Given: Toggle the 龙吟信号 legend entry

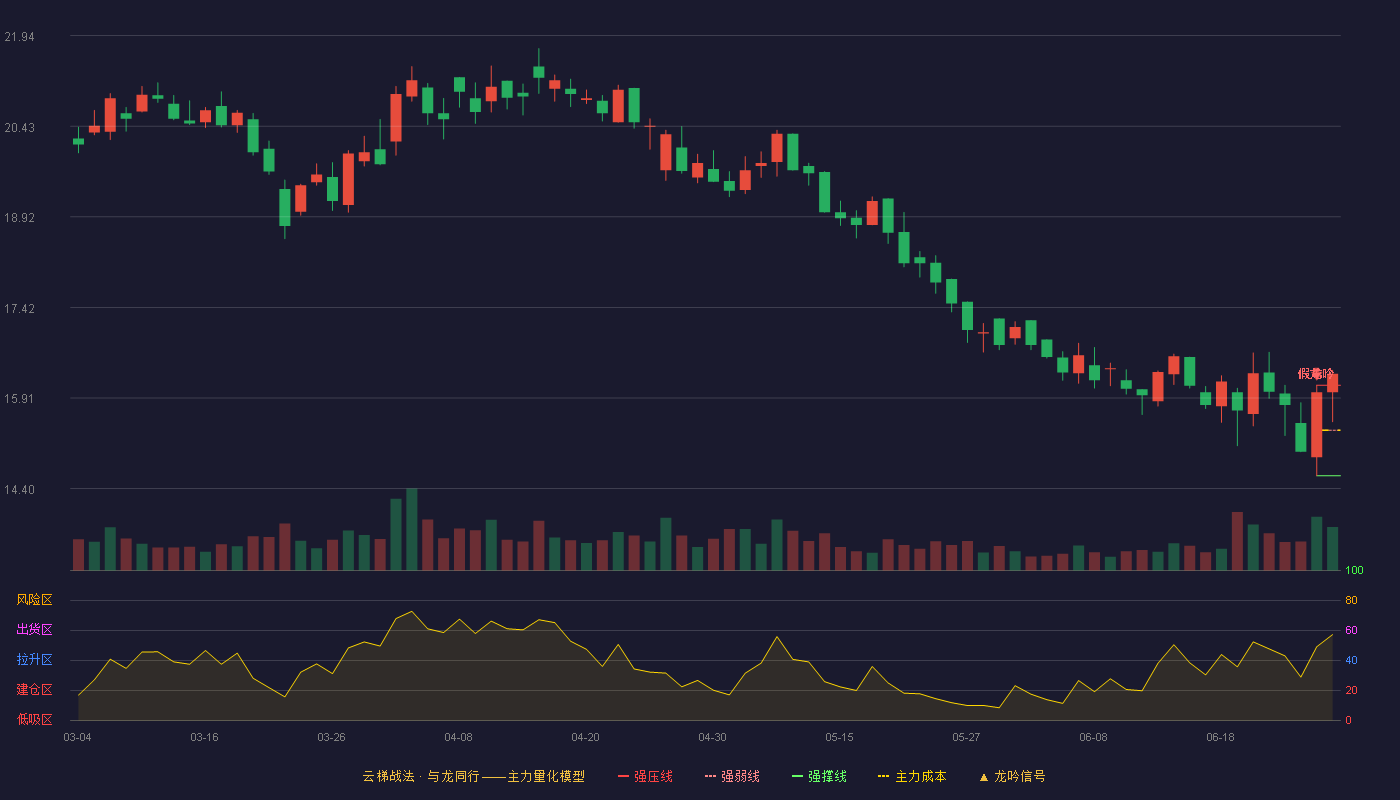Looking at the screenshot, I should coord(1012,776).
